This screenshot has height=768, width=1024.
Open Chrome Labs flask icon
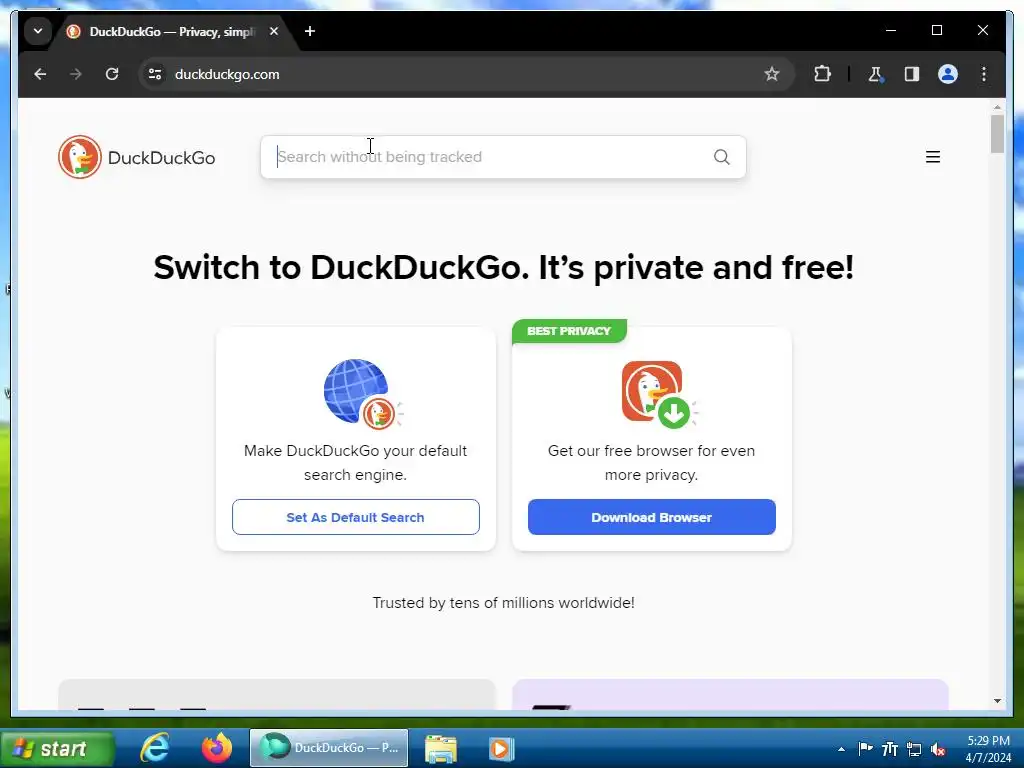(x=876, y=74)
